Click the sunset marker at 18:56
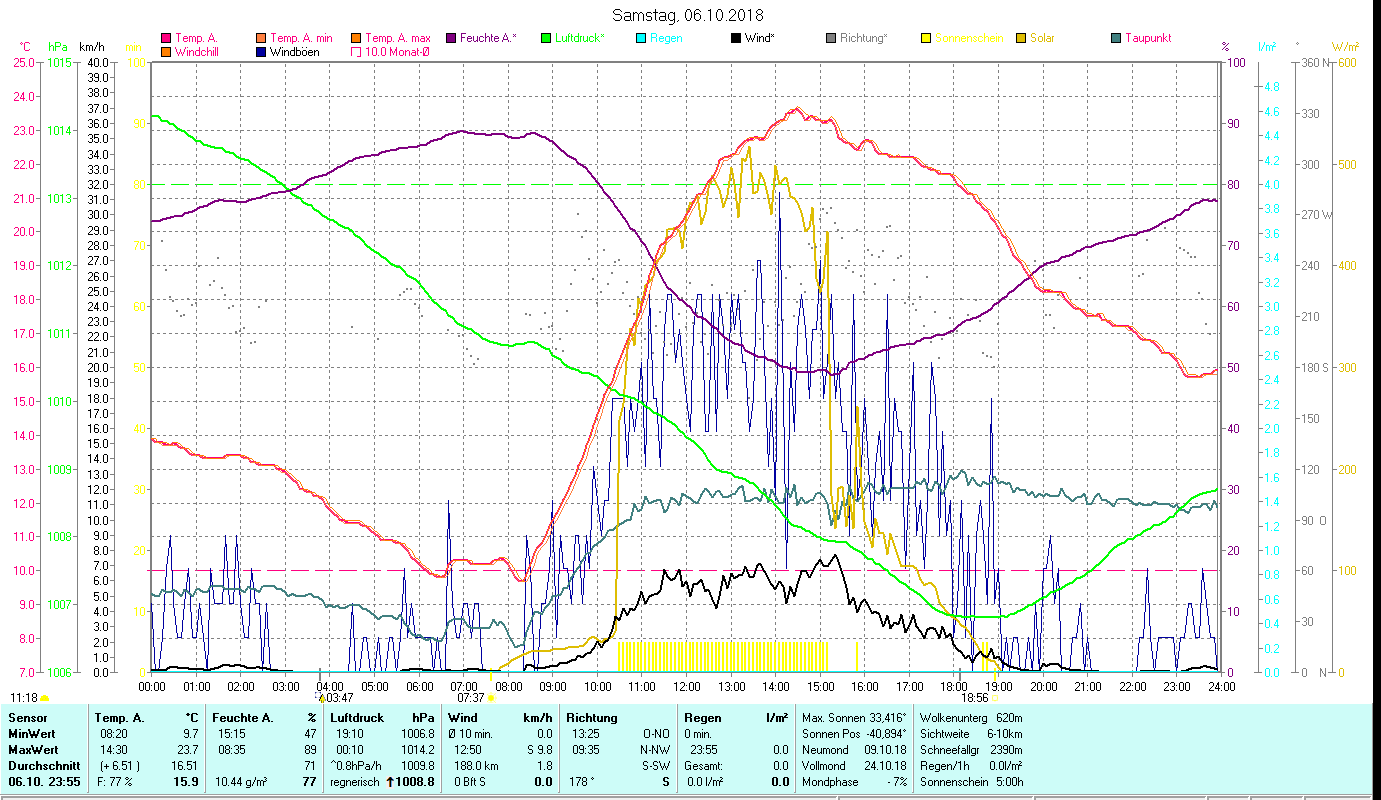Viewport: 1381px width, 800px height. coord(996,698)
